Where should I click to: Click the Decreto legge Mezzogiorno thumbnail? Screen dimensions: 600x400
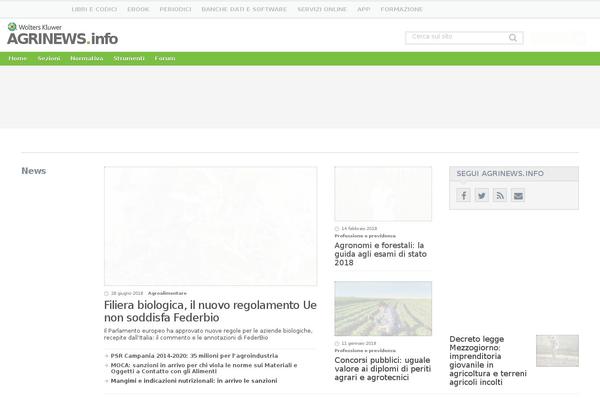557,351
